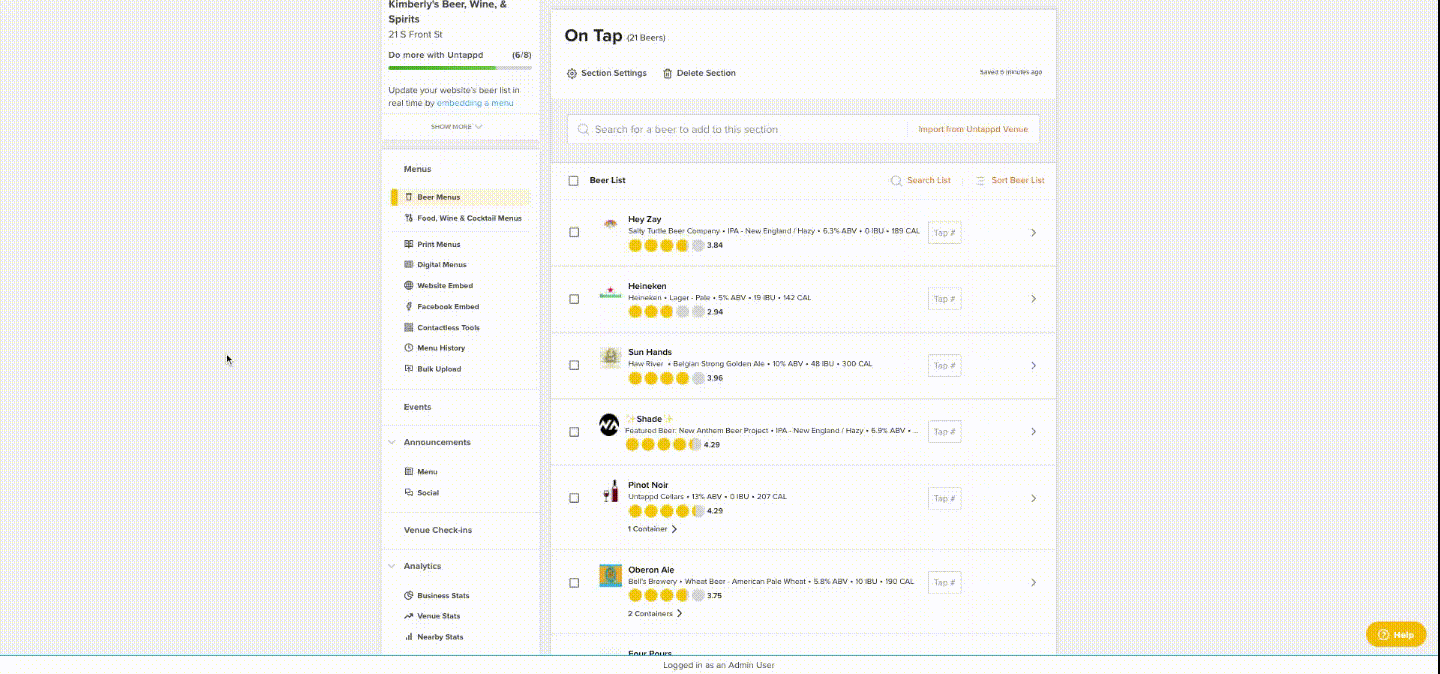
Task: Check the Sun Hands checkbox
Action: (574, 365)
